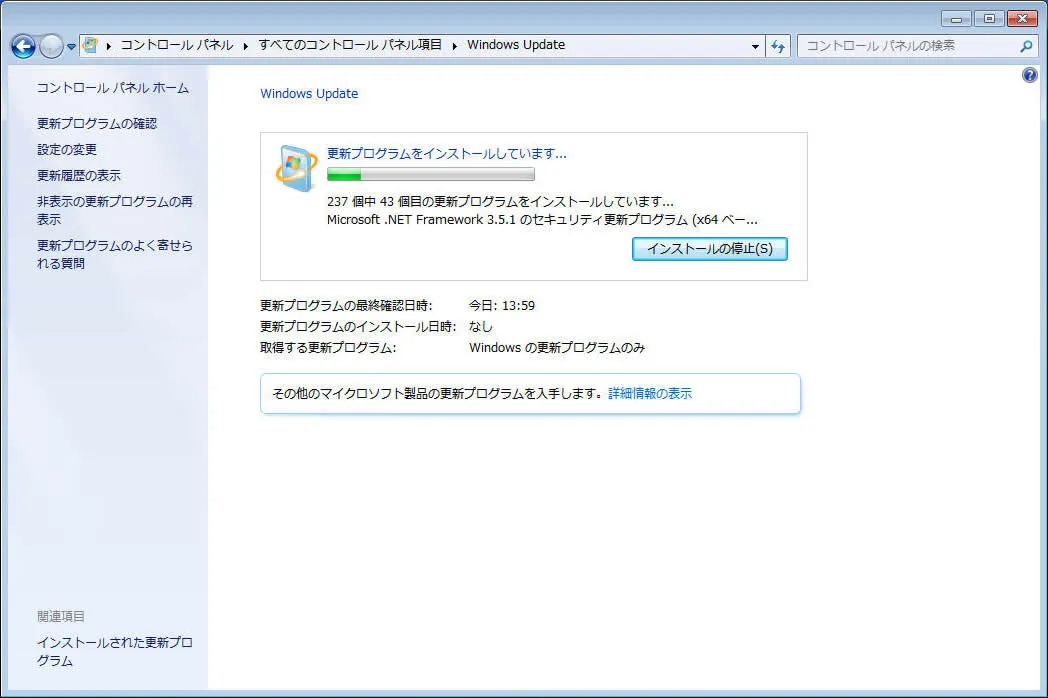This screenshot has width=1048, height=698.
Task: Click the green installation progress bar
Action: tap(430, 174)
